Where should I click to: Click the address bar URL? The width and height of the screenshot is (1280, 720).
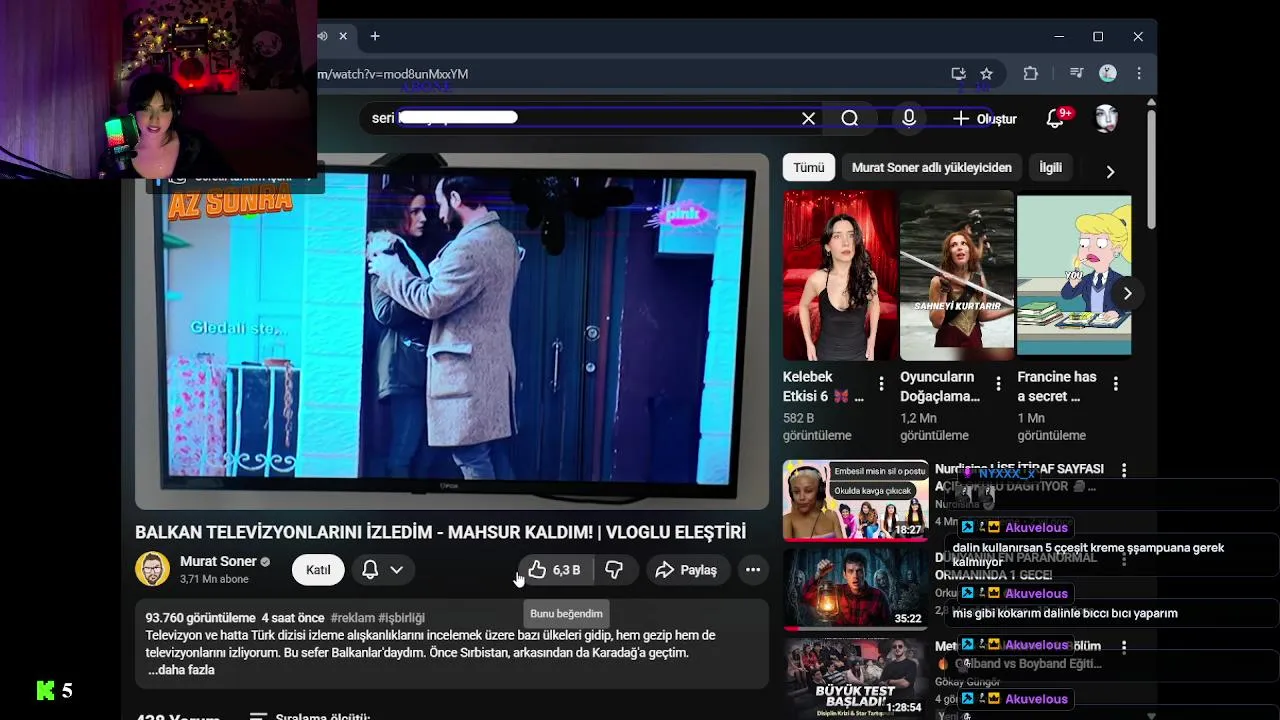(x=393, y=74)
